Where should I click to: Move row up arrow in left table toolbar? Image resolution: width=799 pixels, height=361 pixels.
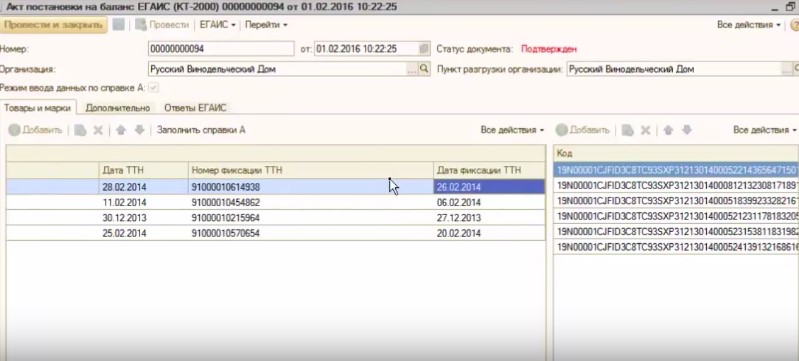(x=121, y=131)
